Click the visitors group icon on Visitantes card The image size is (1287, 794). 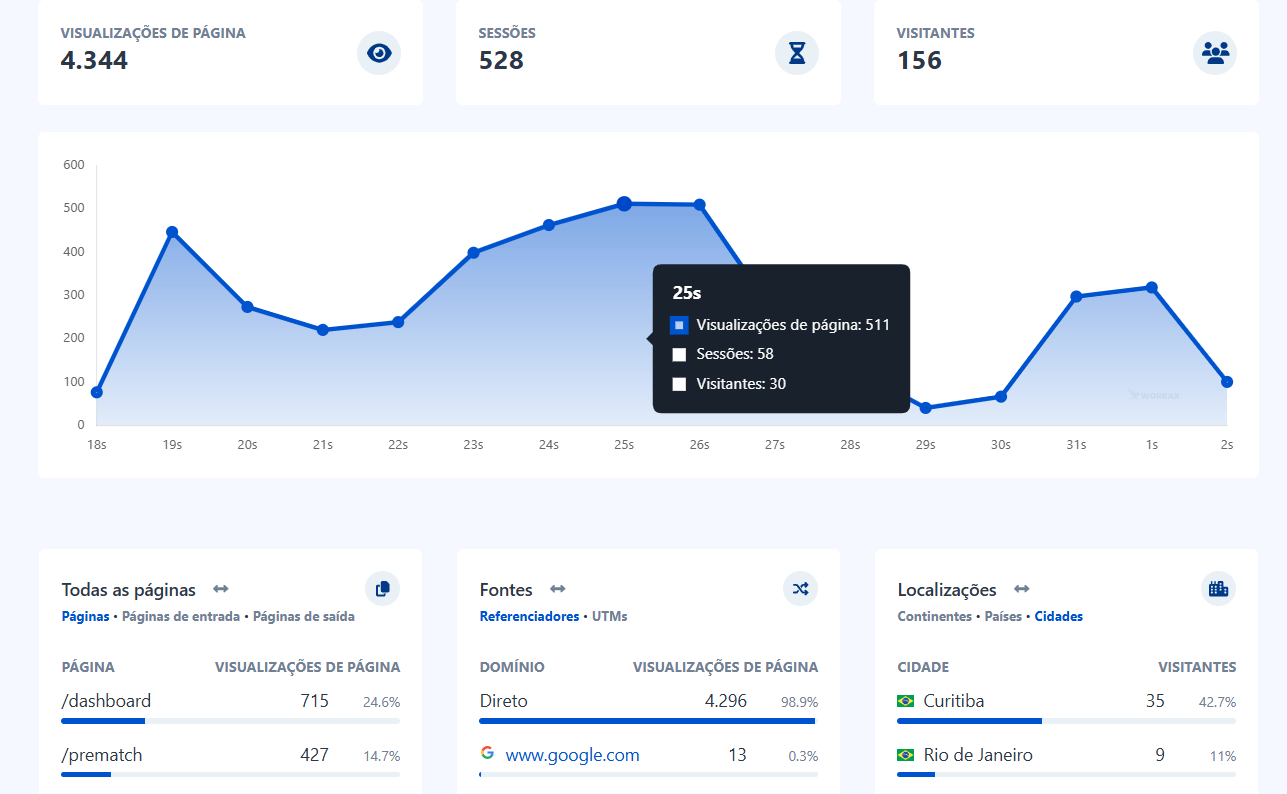[1214, 53]
